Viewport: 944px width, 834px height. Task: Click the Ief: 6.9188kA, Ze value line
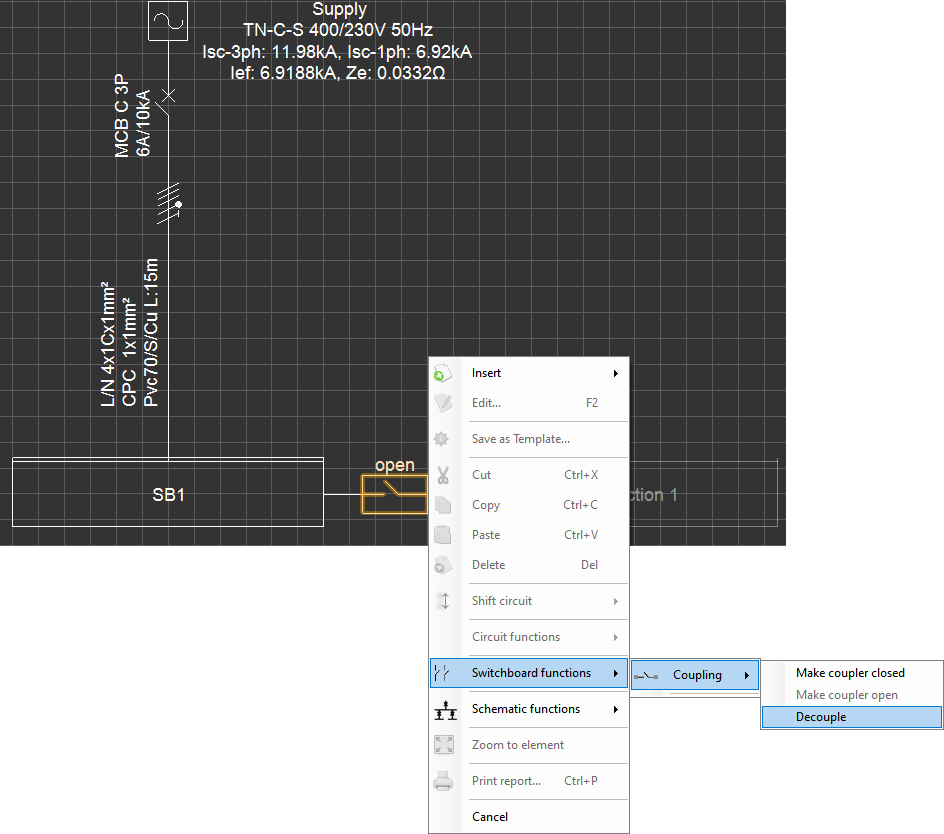point(338,73)
